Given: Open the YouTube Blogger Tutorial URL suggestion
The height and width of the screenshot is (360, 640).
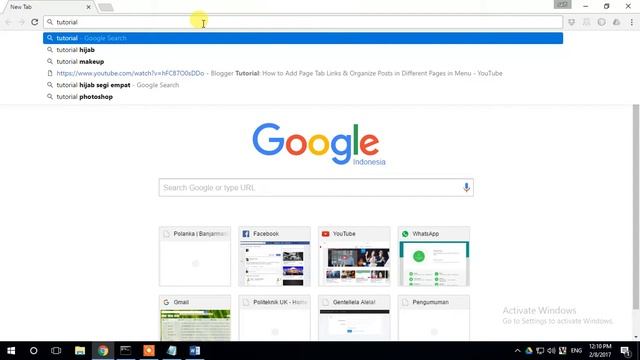Looking at the screenshot, I should pyautogui.click(x=303, y=73).
